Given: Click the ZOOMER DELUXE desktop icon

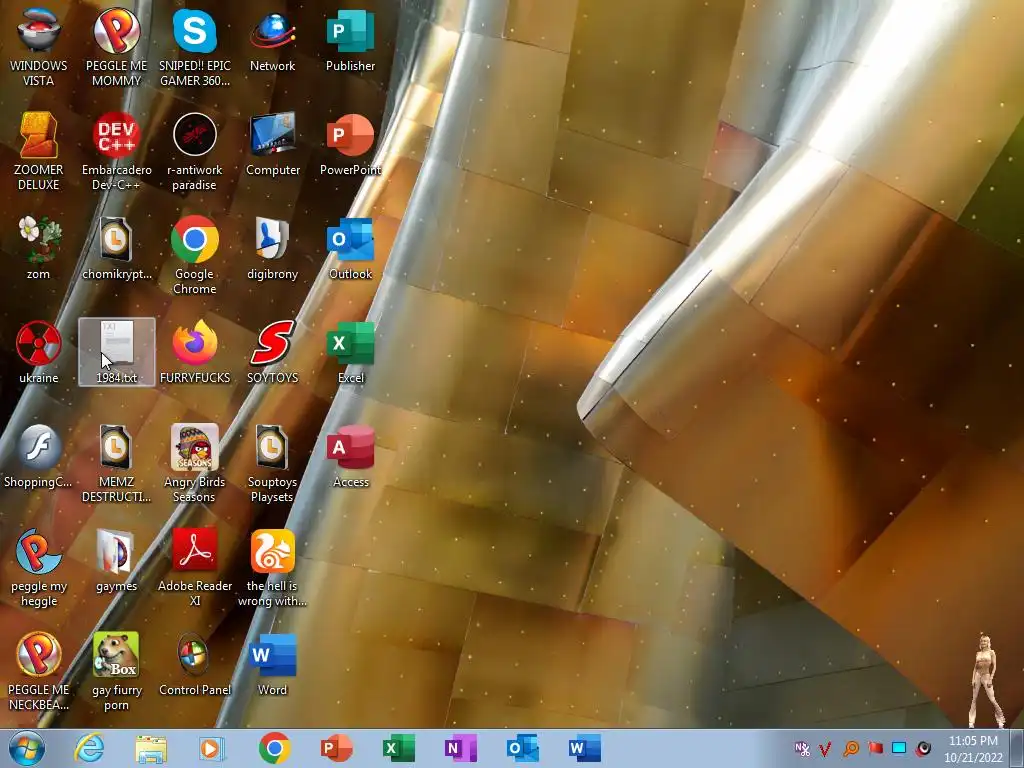Looking at the screenshot, I should click(39, 151).
